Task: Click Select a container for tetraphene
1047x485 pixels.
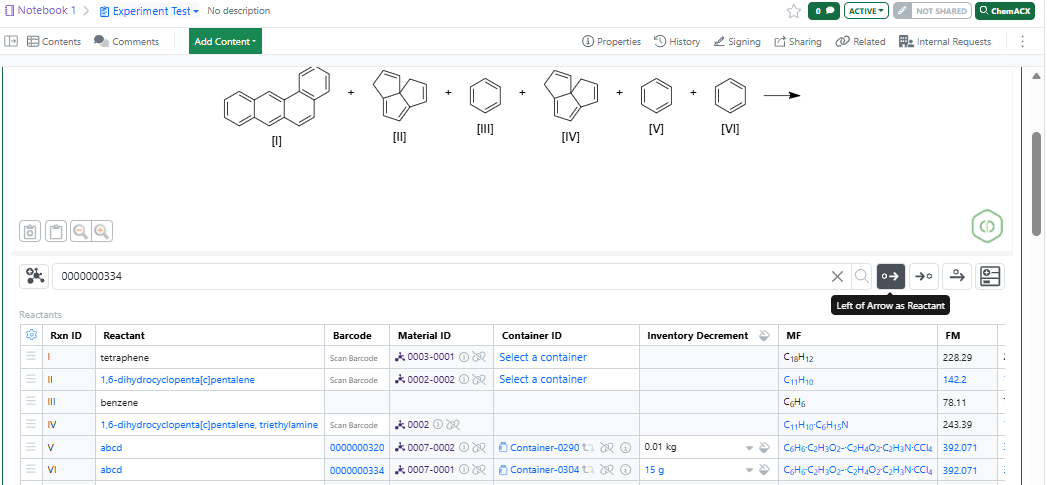Action: pyautogui.click(x=543, y=357)
